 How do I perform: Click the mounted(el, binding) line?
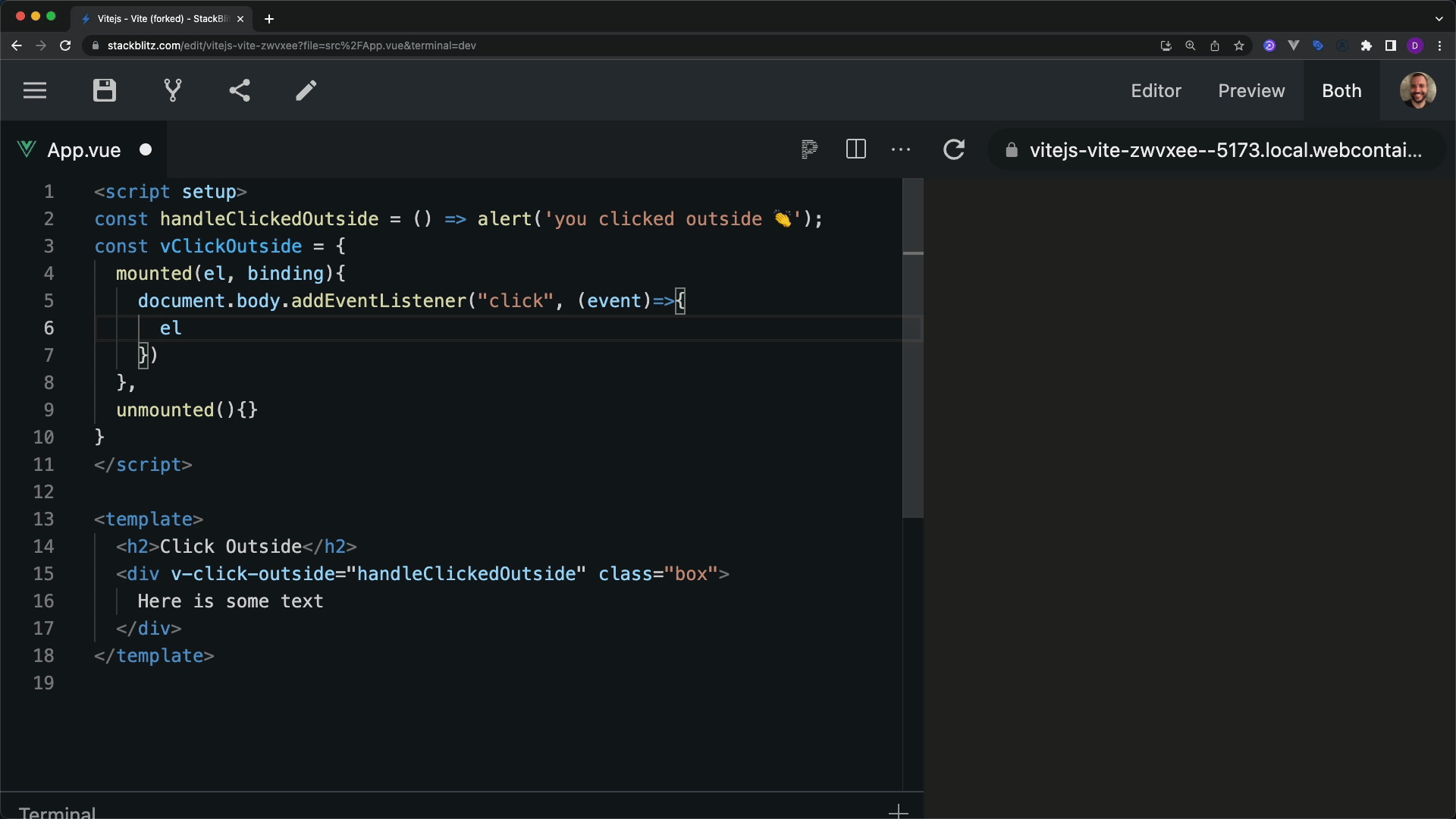(231, 273)
